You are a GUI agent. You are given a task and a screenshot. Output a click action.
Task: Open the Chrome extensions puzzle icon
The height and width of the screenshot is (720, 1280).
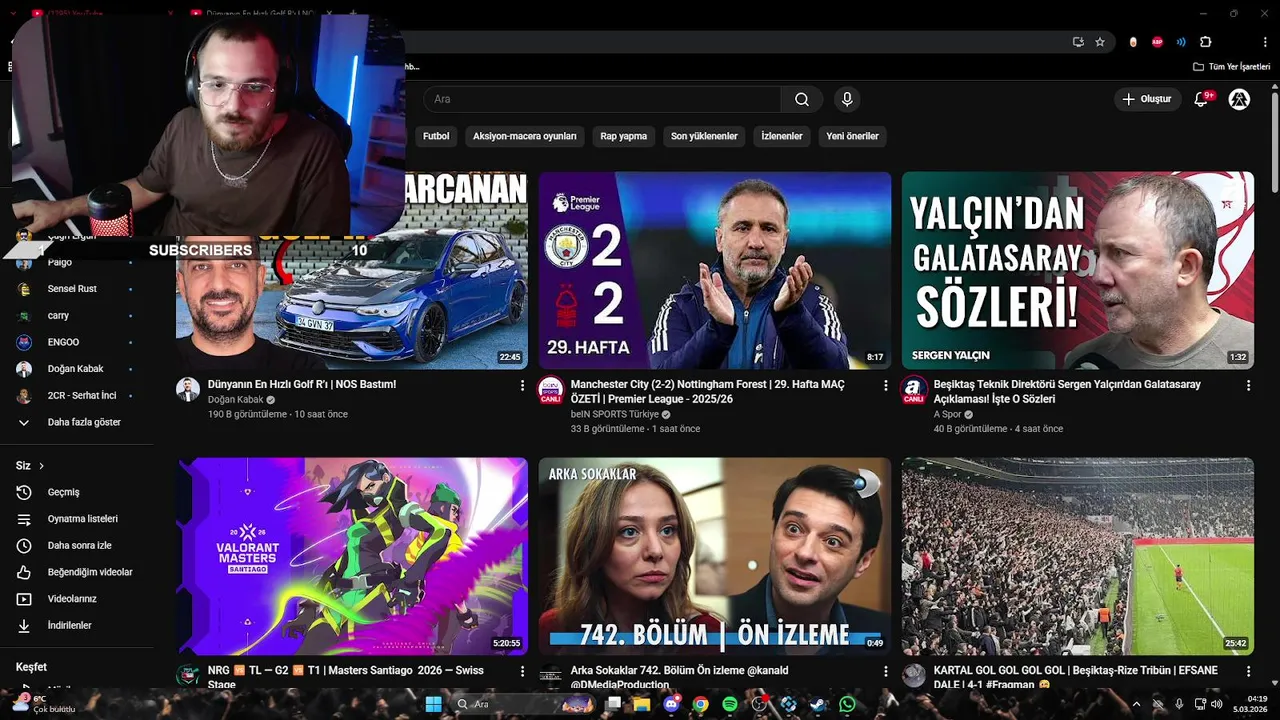click(x=1205, y=42)
